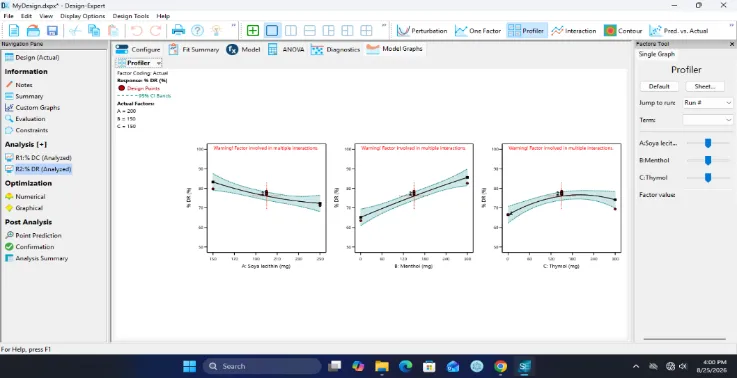Open Custom Graphs in navigation pane

tap(32, 108)
